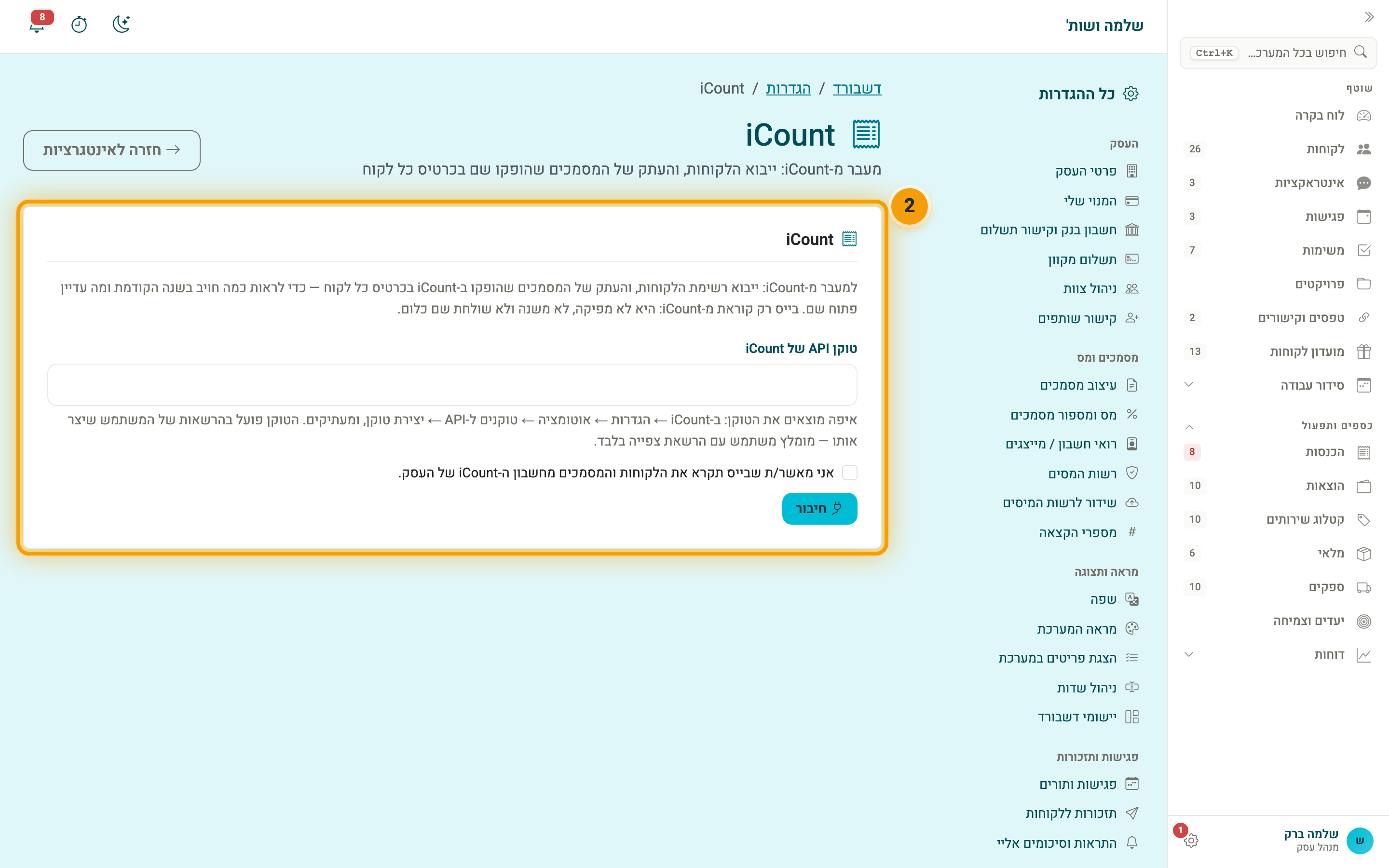Open לוח בקרה dashboard gauge icon
1389x868 pixels.
1364,115
